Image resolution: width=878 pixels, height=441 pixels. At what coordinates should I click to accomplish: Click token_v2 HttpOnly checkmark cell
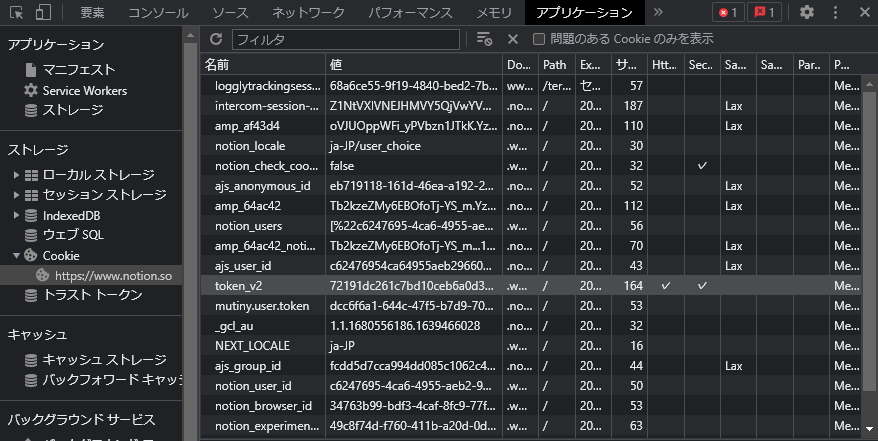665,285
